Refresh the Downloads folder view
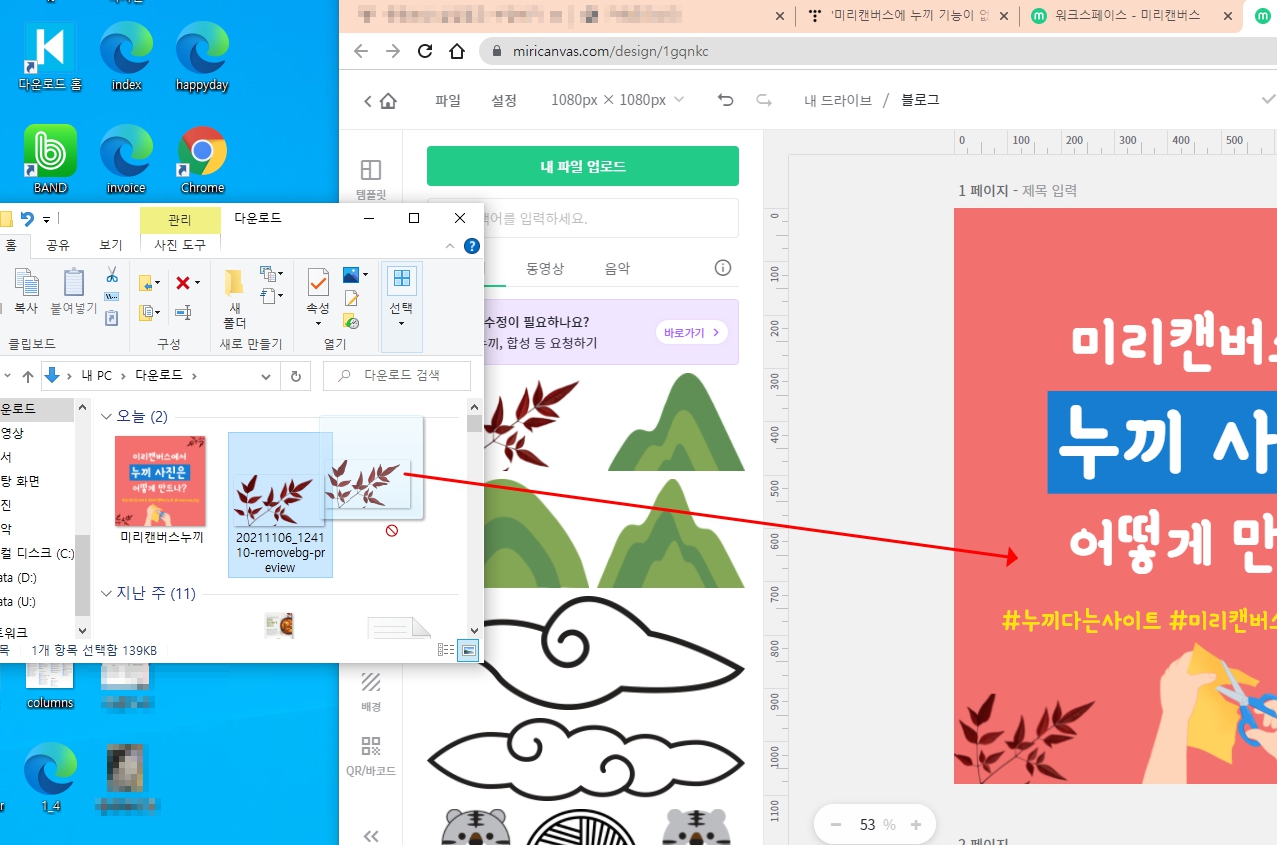1277x845 pixels. pyautogui.click(x=295, y=377)
